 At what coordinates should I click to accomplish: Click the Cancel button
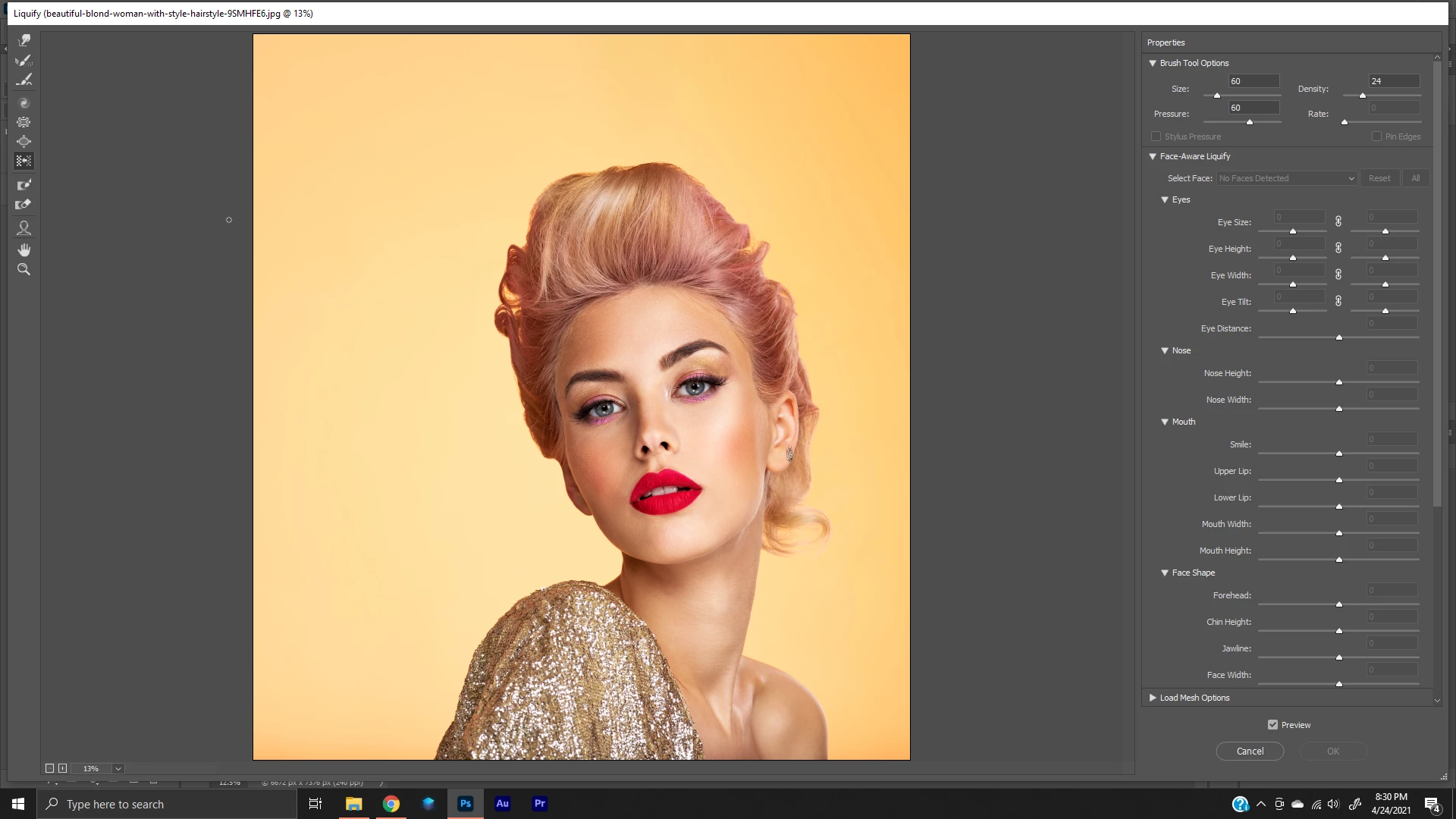(1250, 751)
